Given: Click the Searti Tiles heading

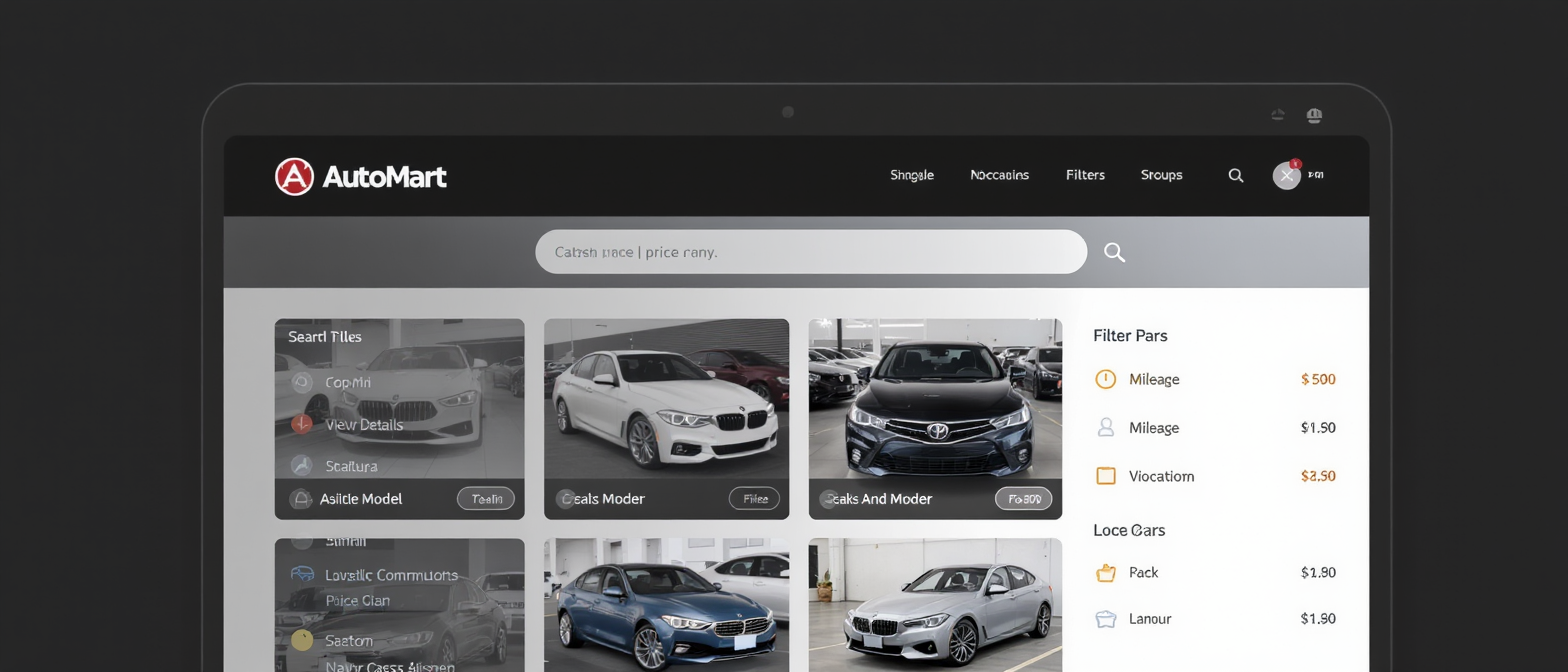Looking at the screenshot, I should pos(325,337).
